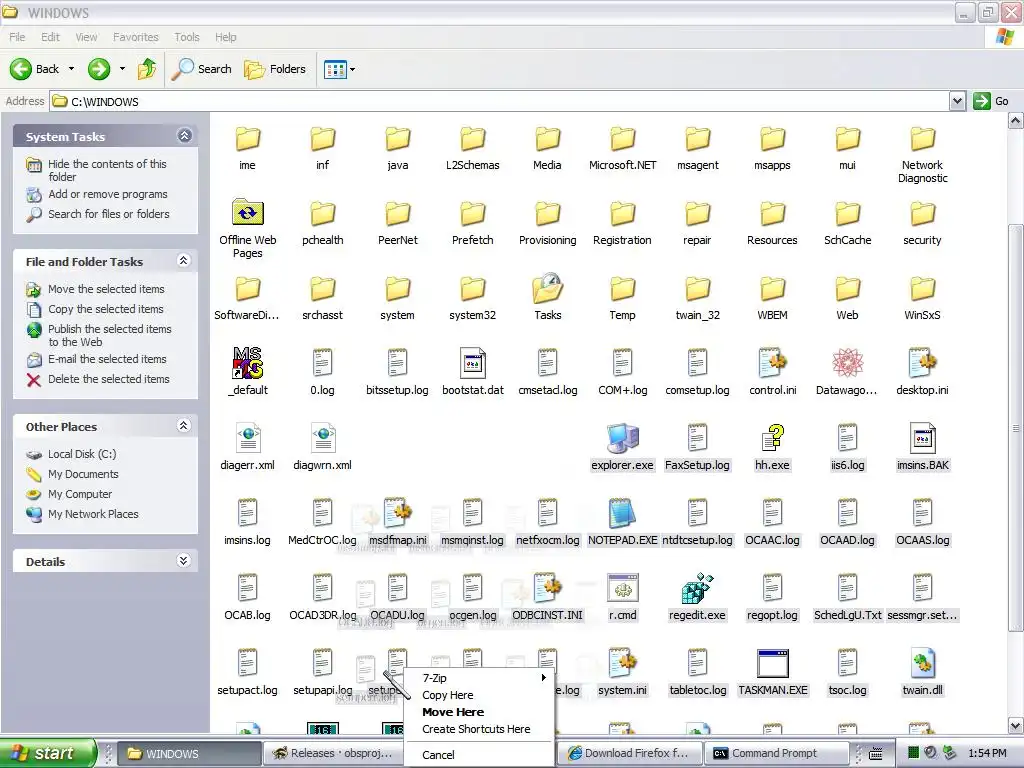Image resolution: width=1024 pixels, height=768 pixels.
Task: Toggle the Folders pane button
Action: click(275, 69)
